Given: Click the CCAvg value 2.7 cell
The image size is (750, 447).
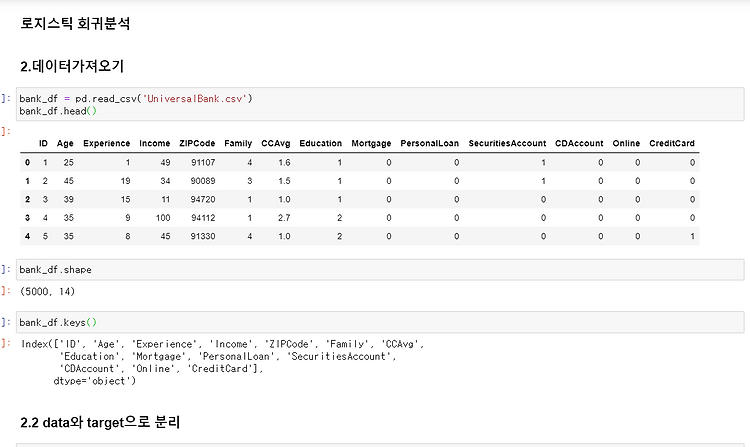Looking at the screenshot, I should (x=284, y=218).
